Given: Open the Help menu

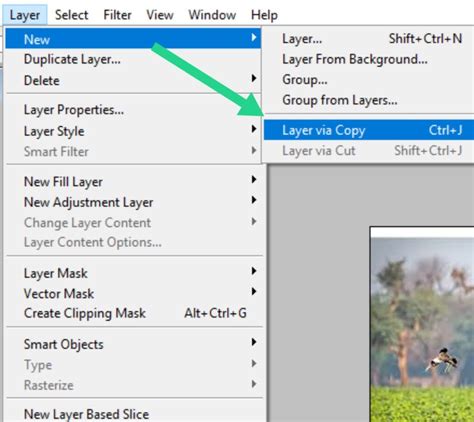Looking at the screenshot, I should point(264,15).
